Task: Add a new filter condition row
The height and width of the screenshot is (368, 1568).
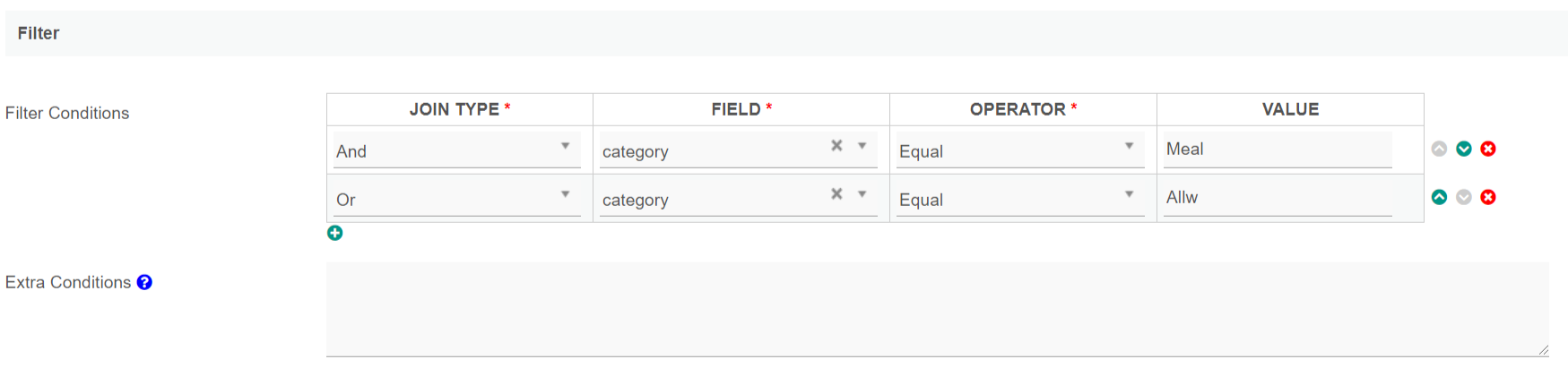Action: pyautogui.click(x=334, y=233)
